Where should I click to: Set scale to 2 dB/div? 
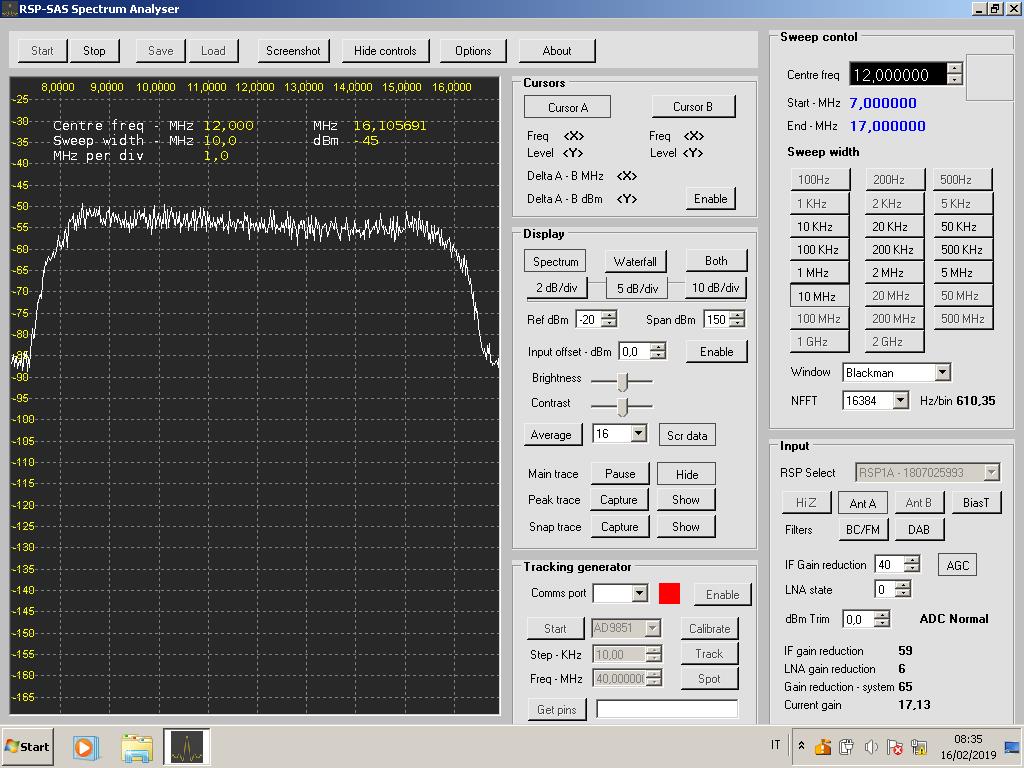pos(556,287)
